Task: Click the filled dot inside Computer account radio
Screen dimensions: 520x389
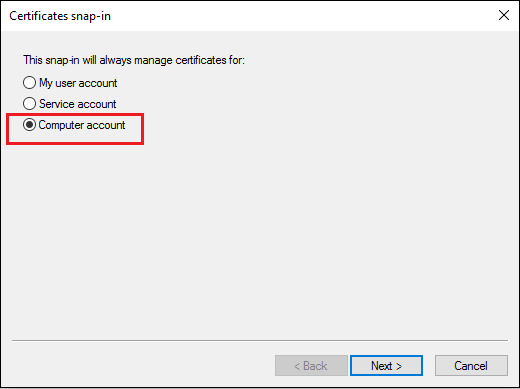Action: [29, 125]
